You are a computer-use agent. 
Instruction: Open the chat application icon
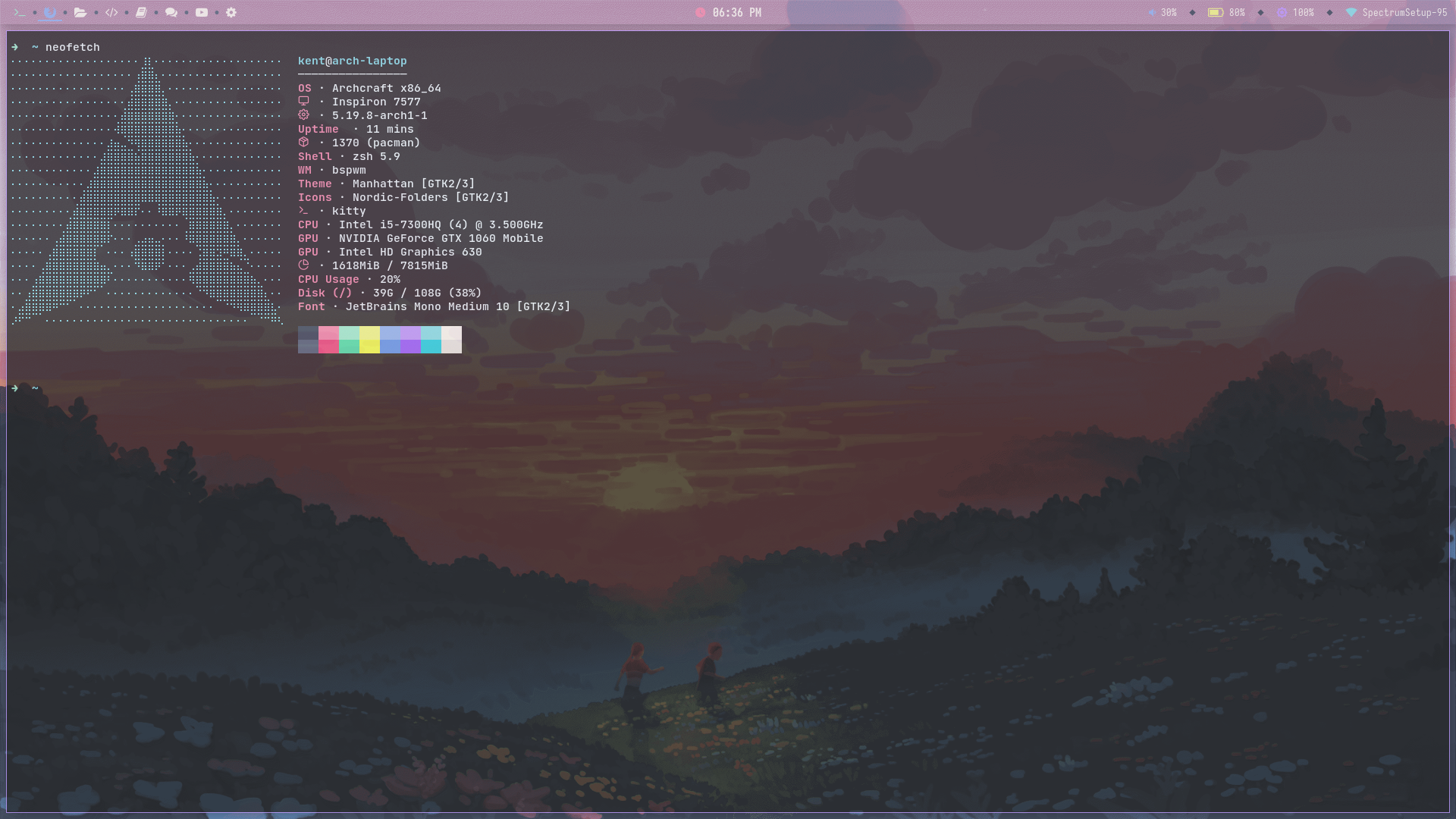(171, 12)
